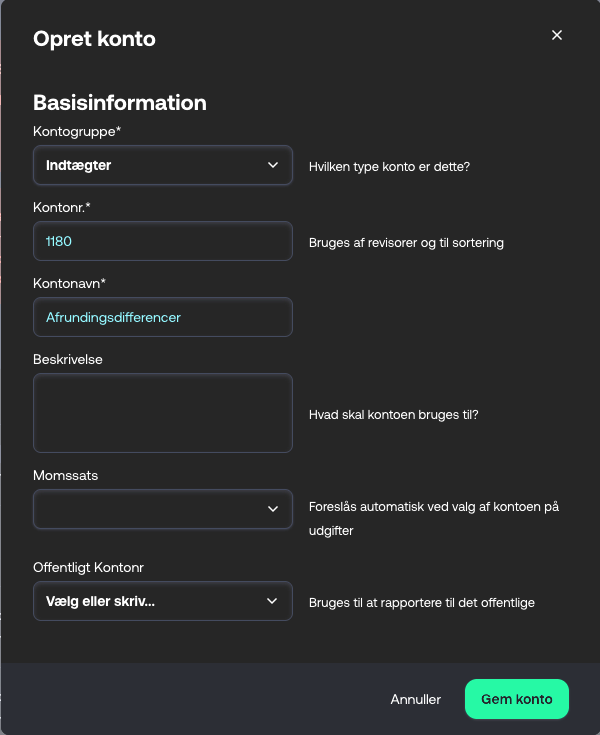Click the 'Bruges til at rapportere' help text
The width and height of the screenshot is (600, 735).
coord(421,602)
